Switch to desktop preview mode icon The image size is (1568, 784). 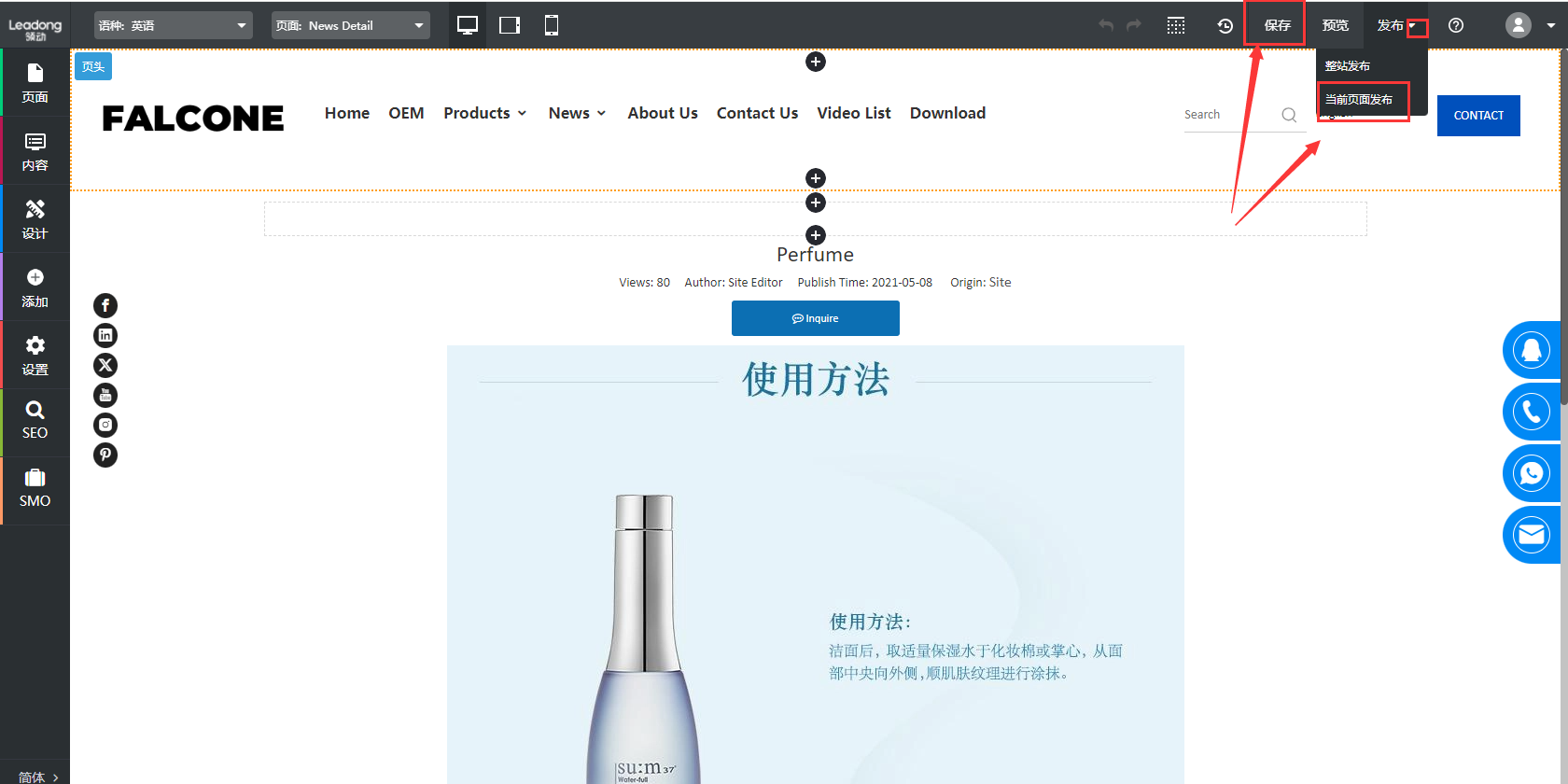(468, 25)
